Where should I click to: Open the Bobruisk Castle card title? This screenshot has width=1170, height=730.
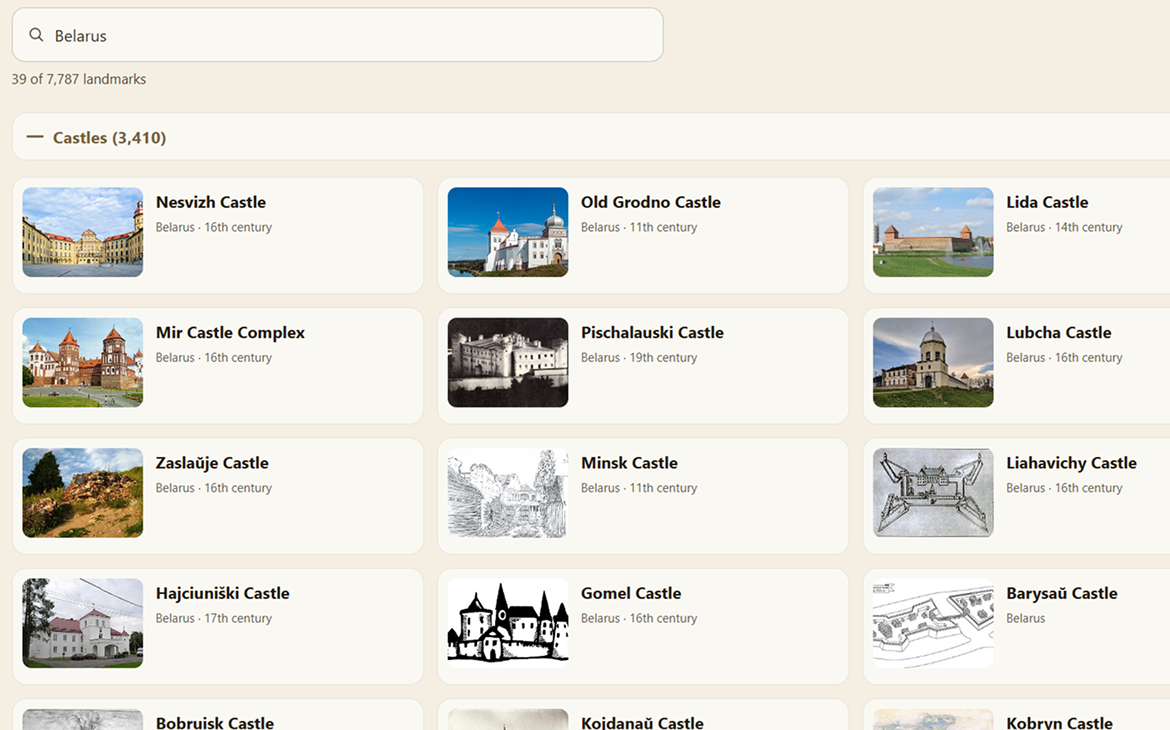tap(214, 723)
